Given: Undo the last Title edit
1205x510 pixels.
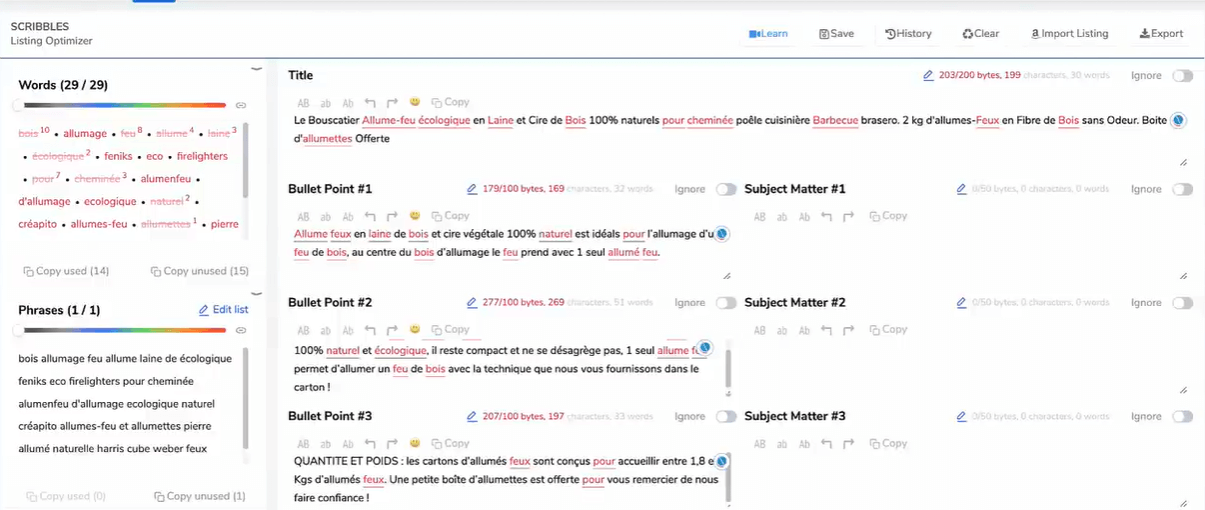Looking at the screenshot, I should [x=370, y=103].
